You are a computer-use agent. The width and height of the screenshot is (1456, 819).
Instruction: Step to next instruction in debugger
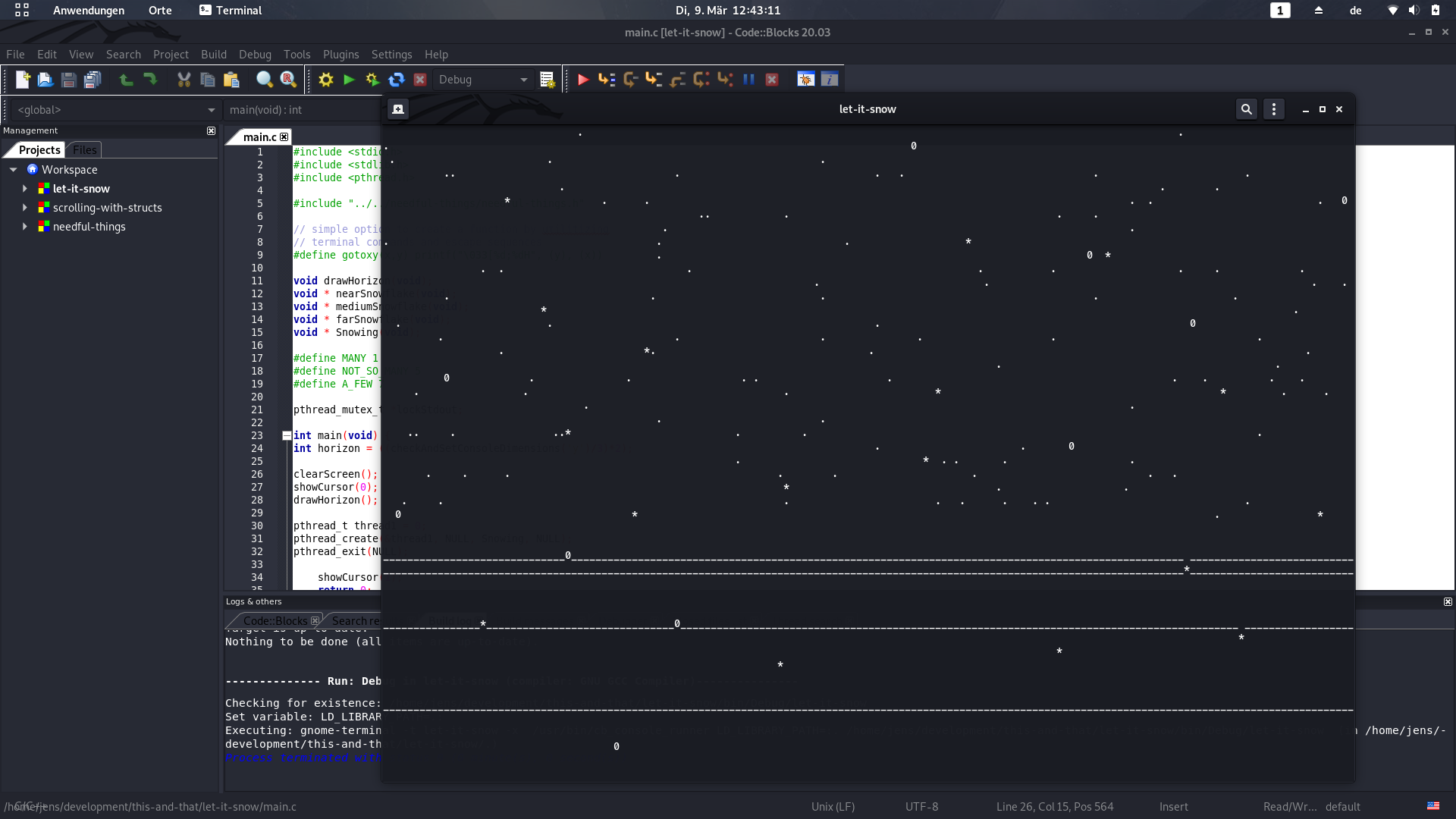coord(701,80)
